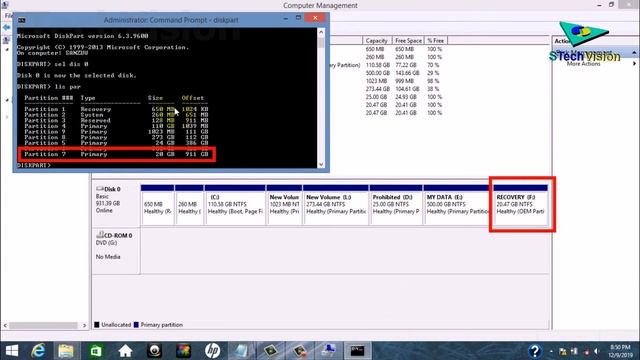Click the '931.39 GB' size under Disk 0

point(108,203)
